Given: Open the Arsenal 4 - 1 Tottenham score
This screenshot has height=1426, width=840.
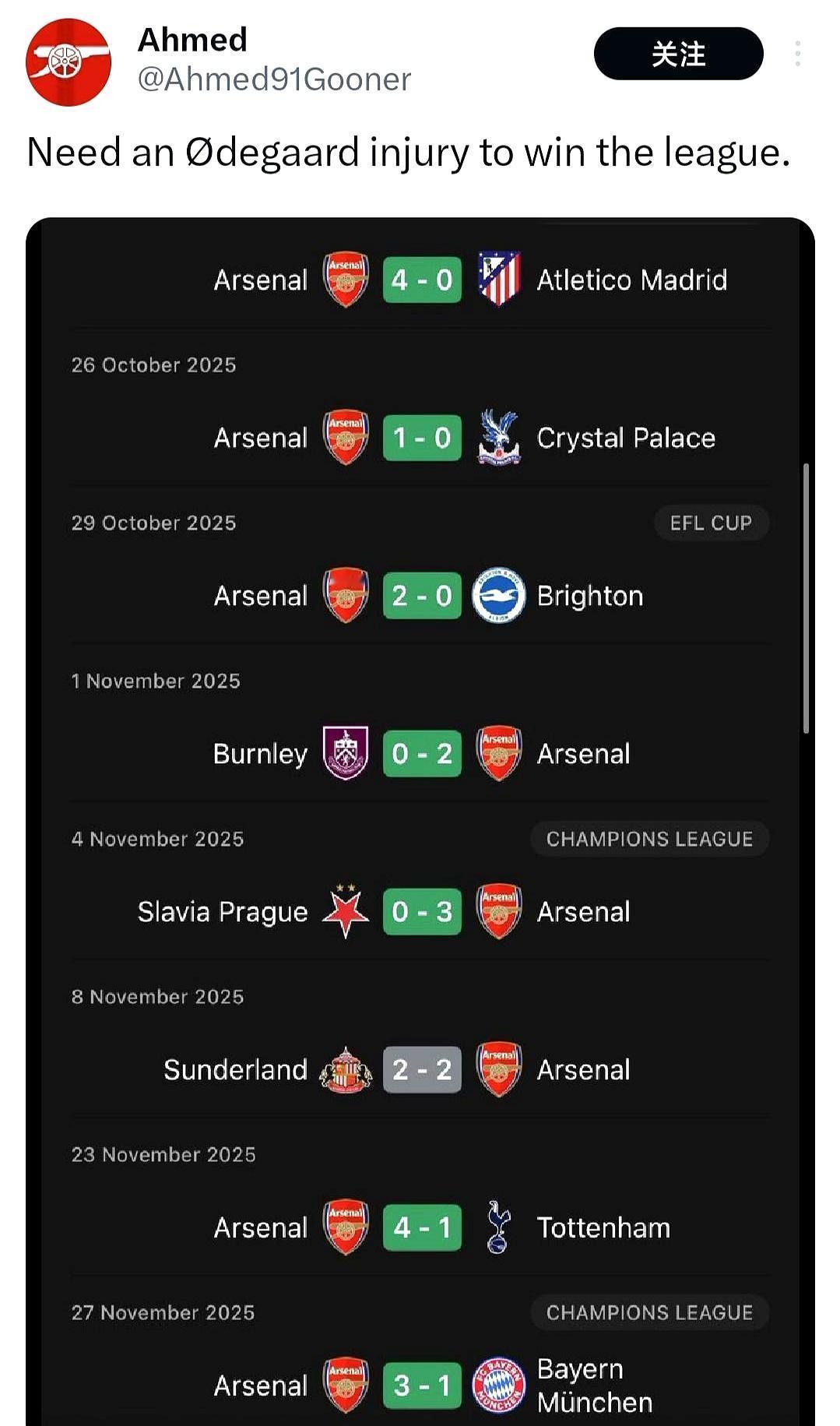Looking at the screenshot, I should coord(422,1227).
